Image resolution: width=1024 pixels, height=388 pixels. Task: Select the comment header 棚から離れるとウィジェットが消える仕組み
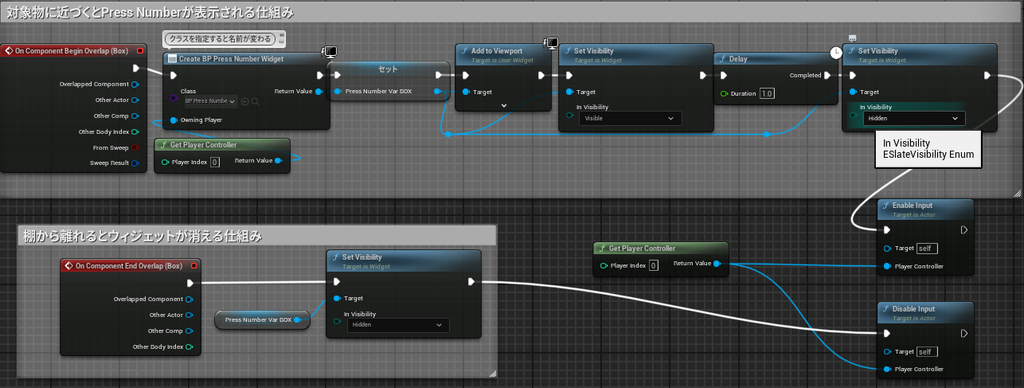pyautogui.click(x=142, y=236)
